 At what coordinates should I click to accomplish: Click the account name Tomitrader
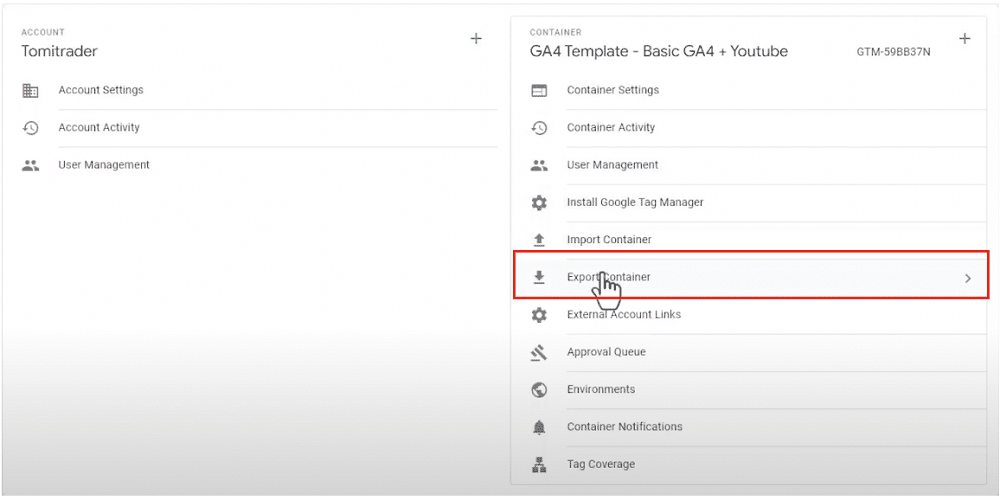pyautogui.click(x=59, y=51)
